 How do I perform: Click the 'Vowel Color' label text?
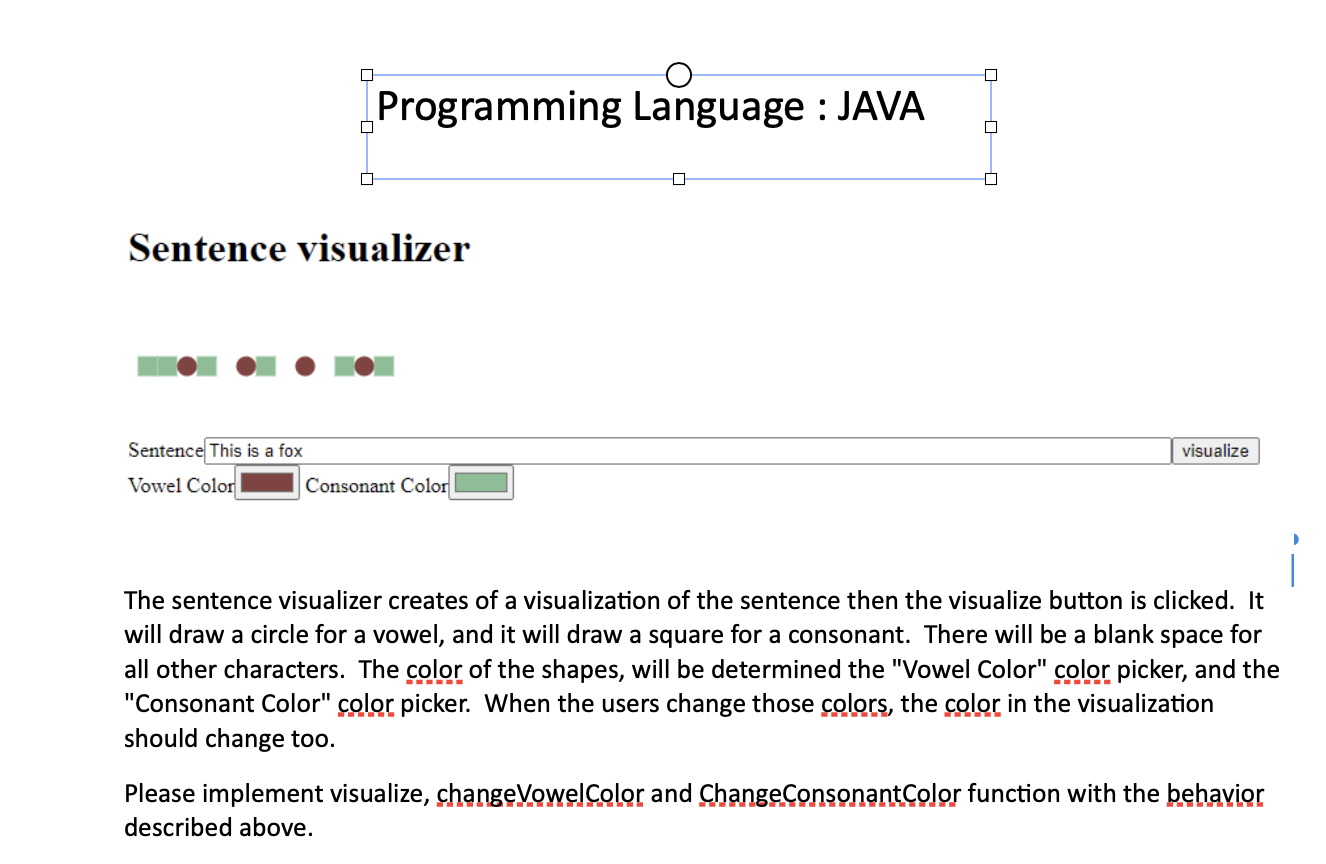tap(180, 484)
